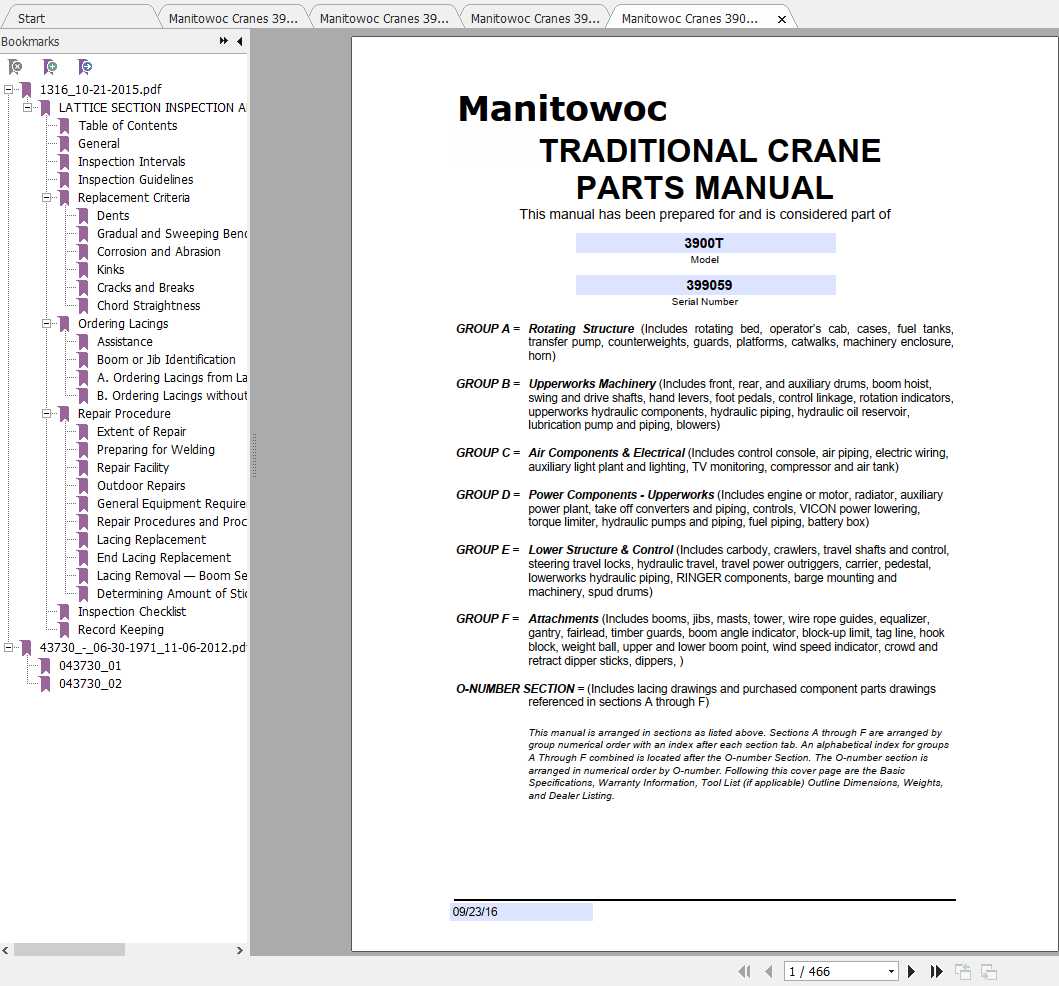Click the previous page navigation arrow
1059x986 pixels.
[768, 971]
